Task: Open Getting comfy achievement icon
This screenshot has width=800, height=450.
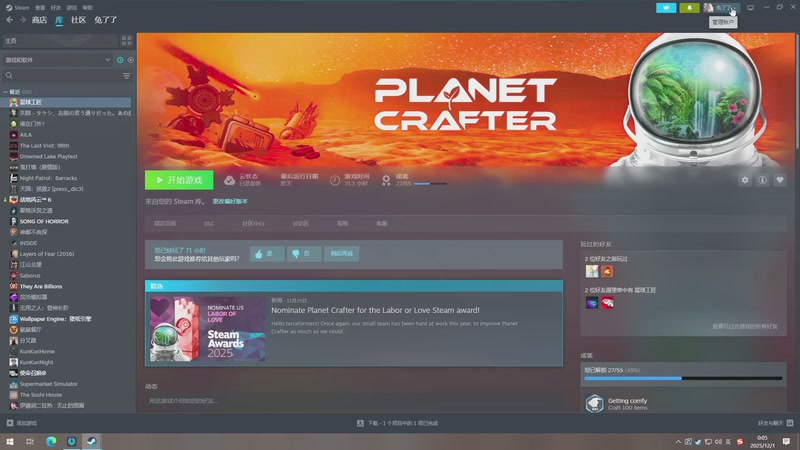Action: coord(594,403)
